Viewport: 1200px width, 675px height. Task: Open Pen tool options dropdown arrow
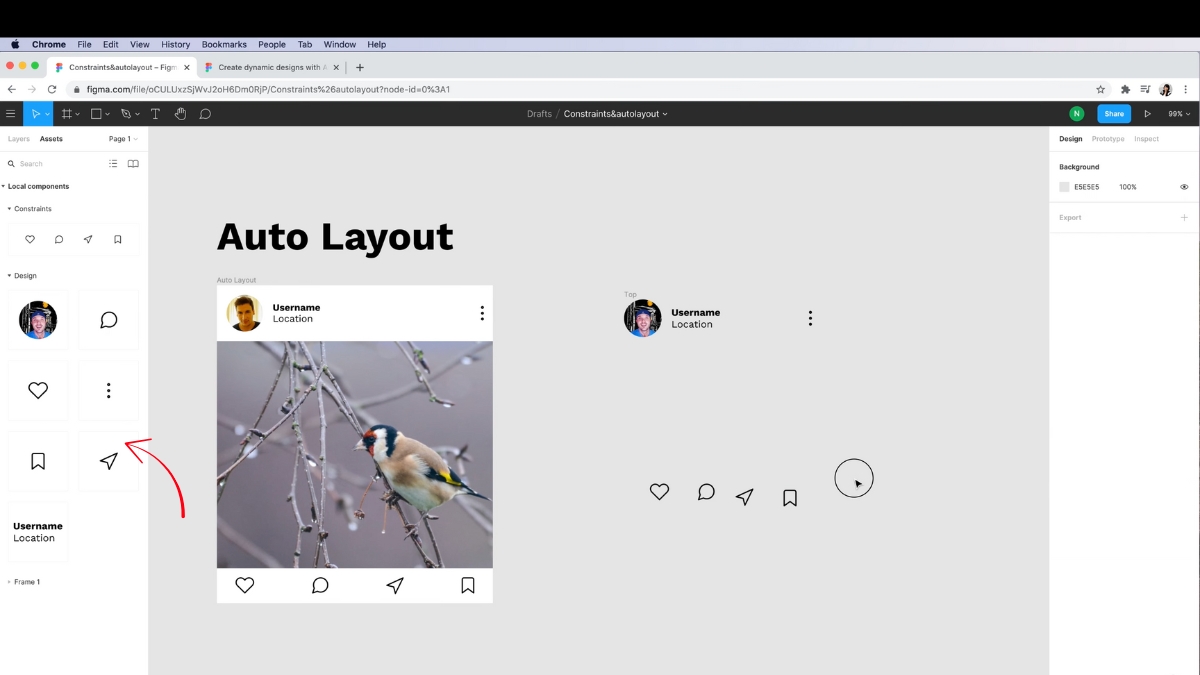point(137,115)
